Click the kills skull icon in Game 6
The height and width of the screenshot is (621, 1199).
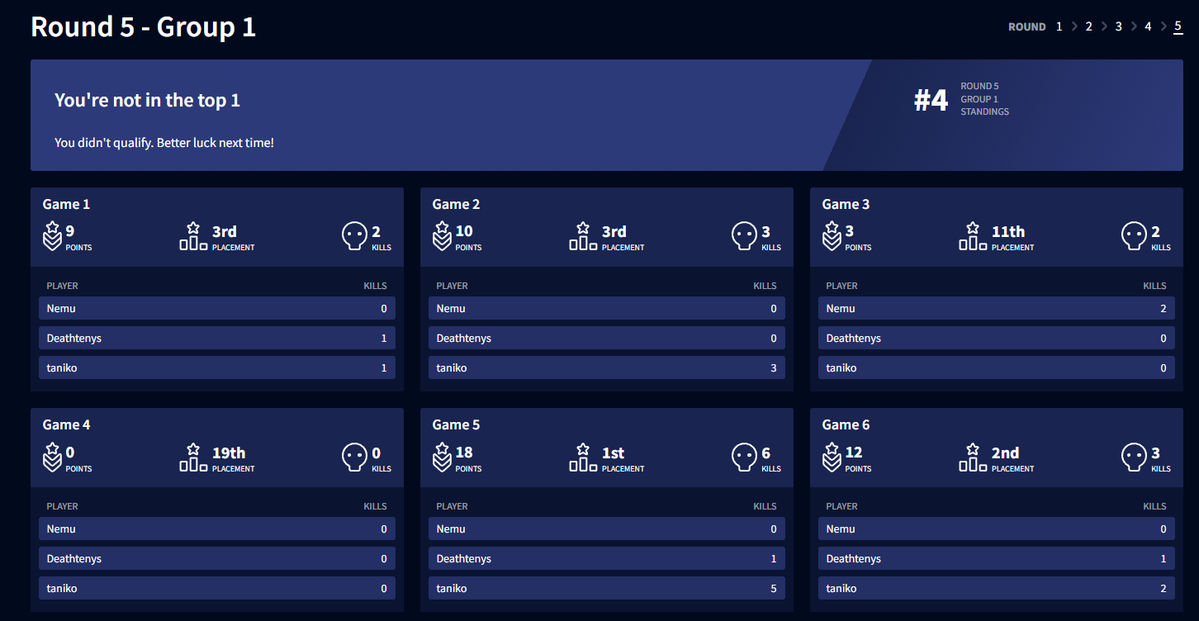coord(1135,457)
